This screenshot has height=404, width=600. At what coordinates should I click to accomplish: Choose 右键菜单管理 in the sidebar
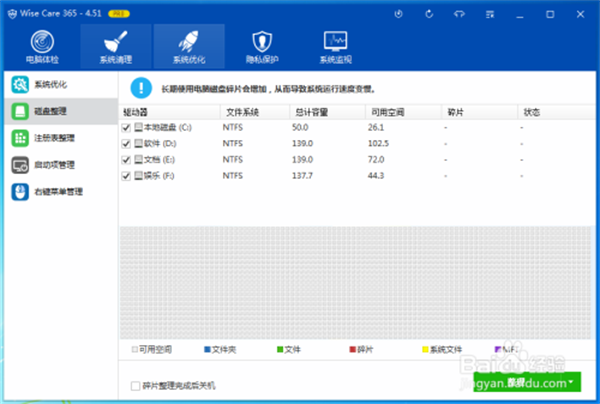[x=61, y=192]
